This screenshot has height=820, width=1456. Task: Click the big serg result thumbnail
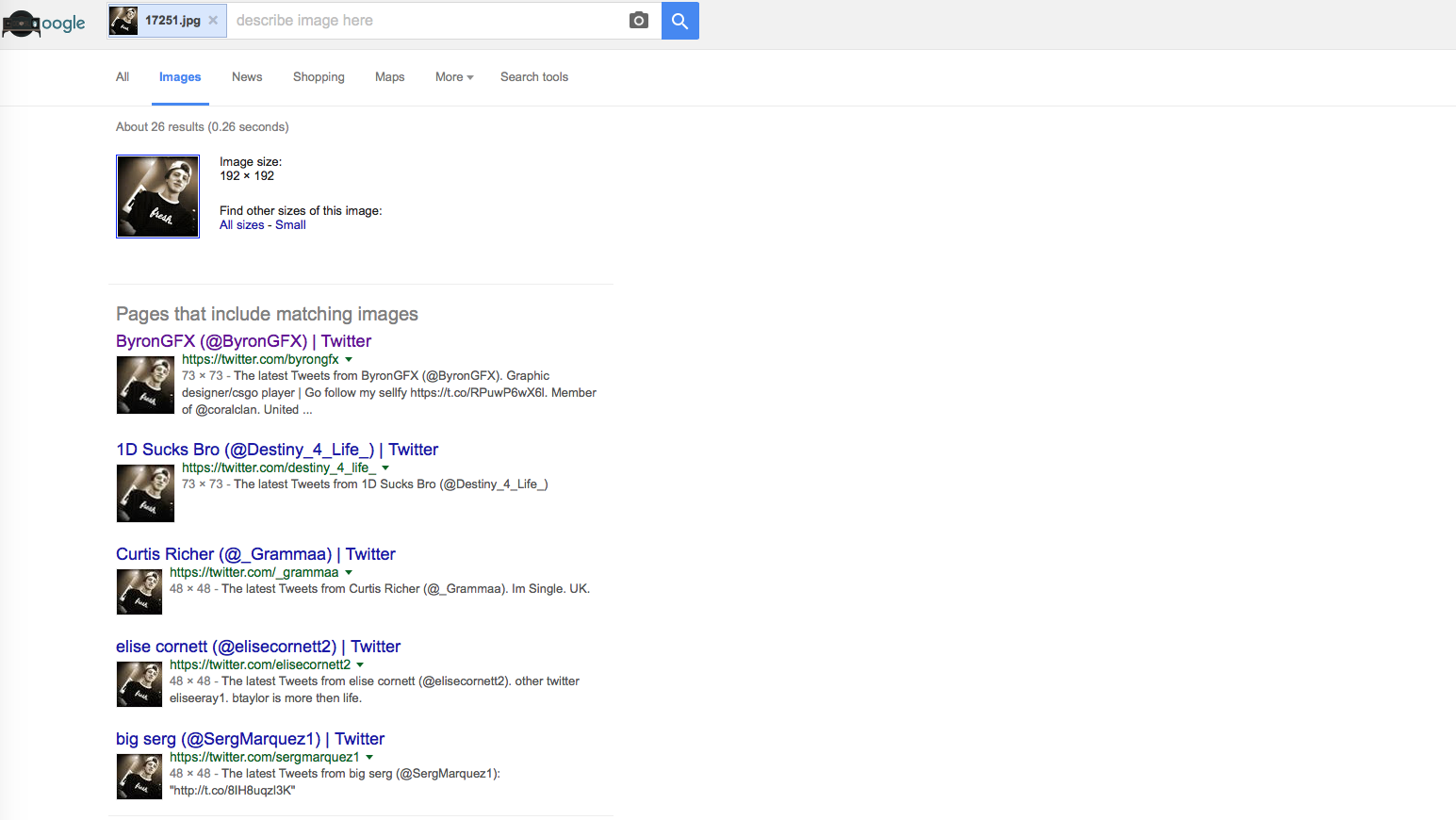tap(139, 777)
